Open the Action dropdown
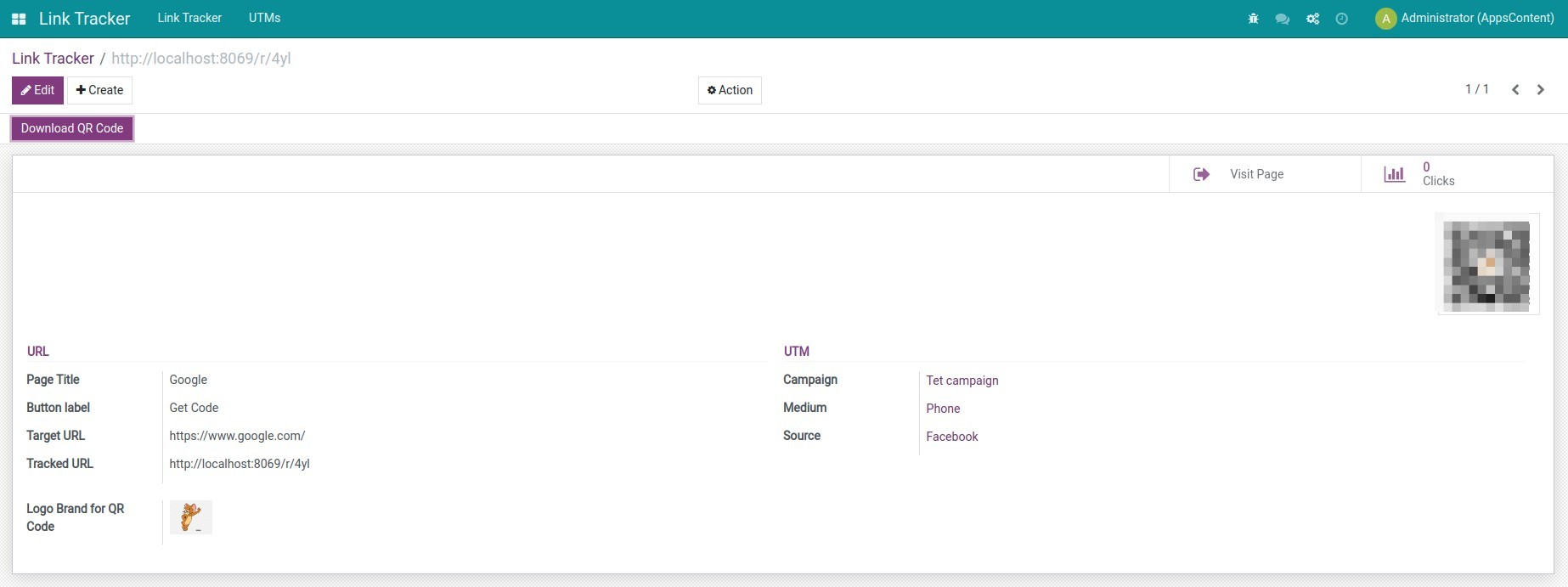Image resolution: width=1568 pixels, height=587 pixels. [x=730, y=90]
